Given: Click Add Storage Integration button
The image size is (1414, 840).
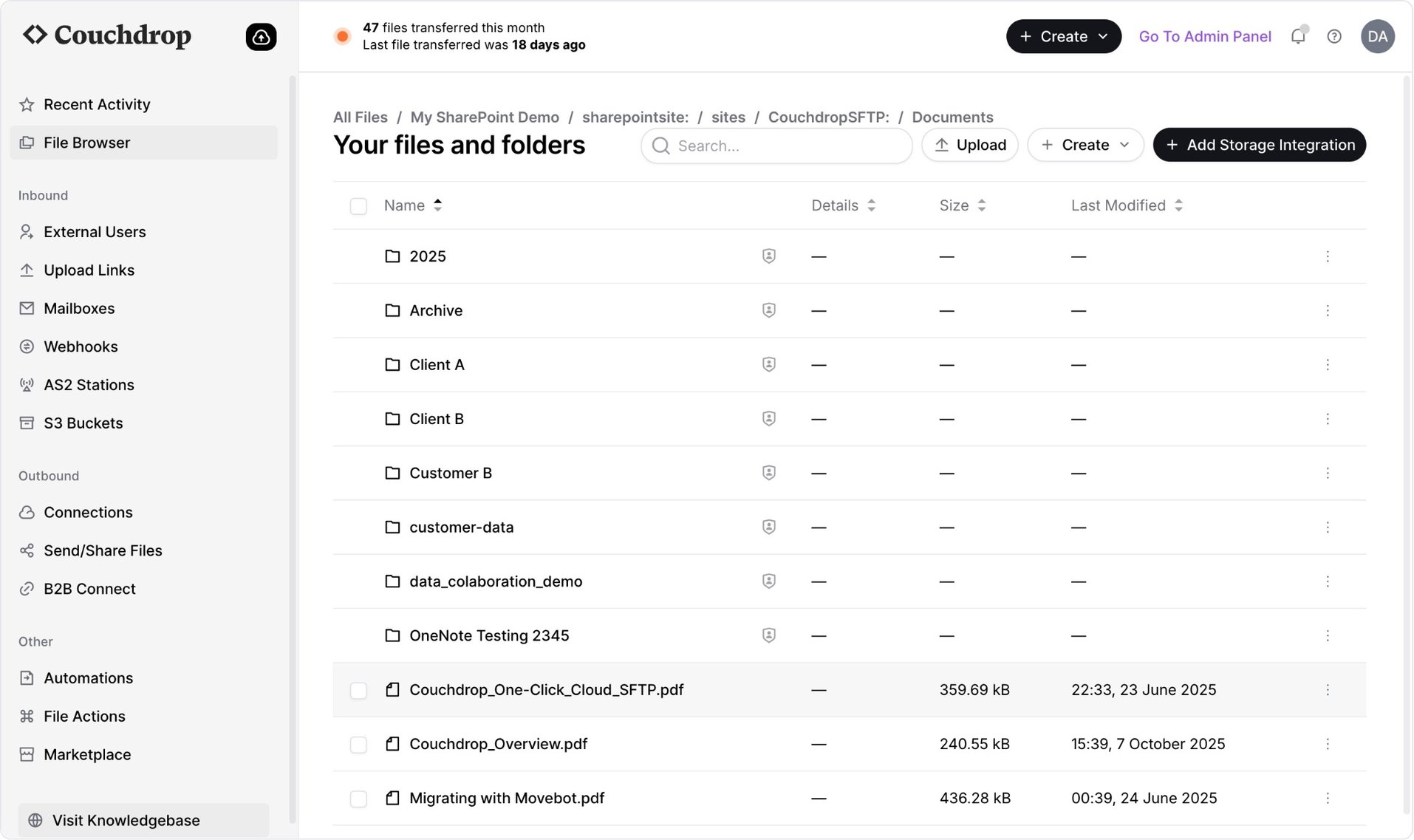Looking at the screenshot, I should (x=1260, y=145).
